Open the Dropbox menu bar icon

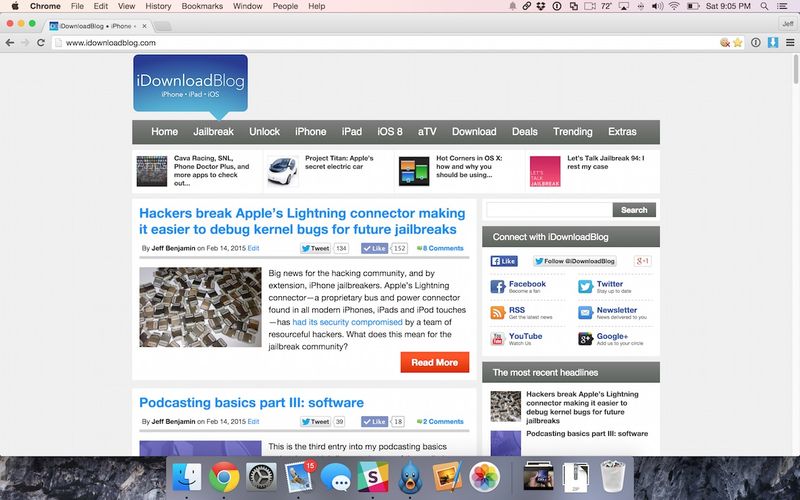541,6
